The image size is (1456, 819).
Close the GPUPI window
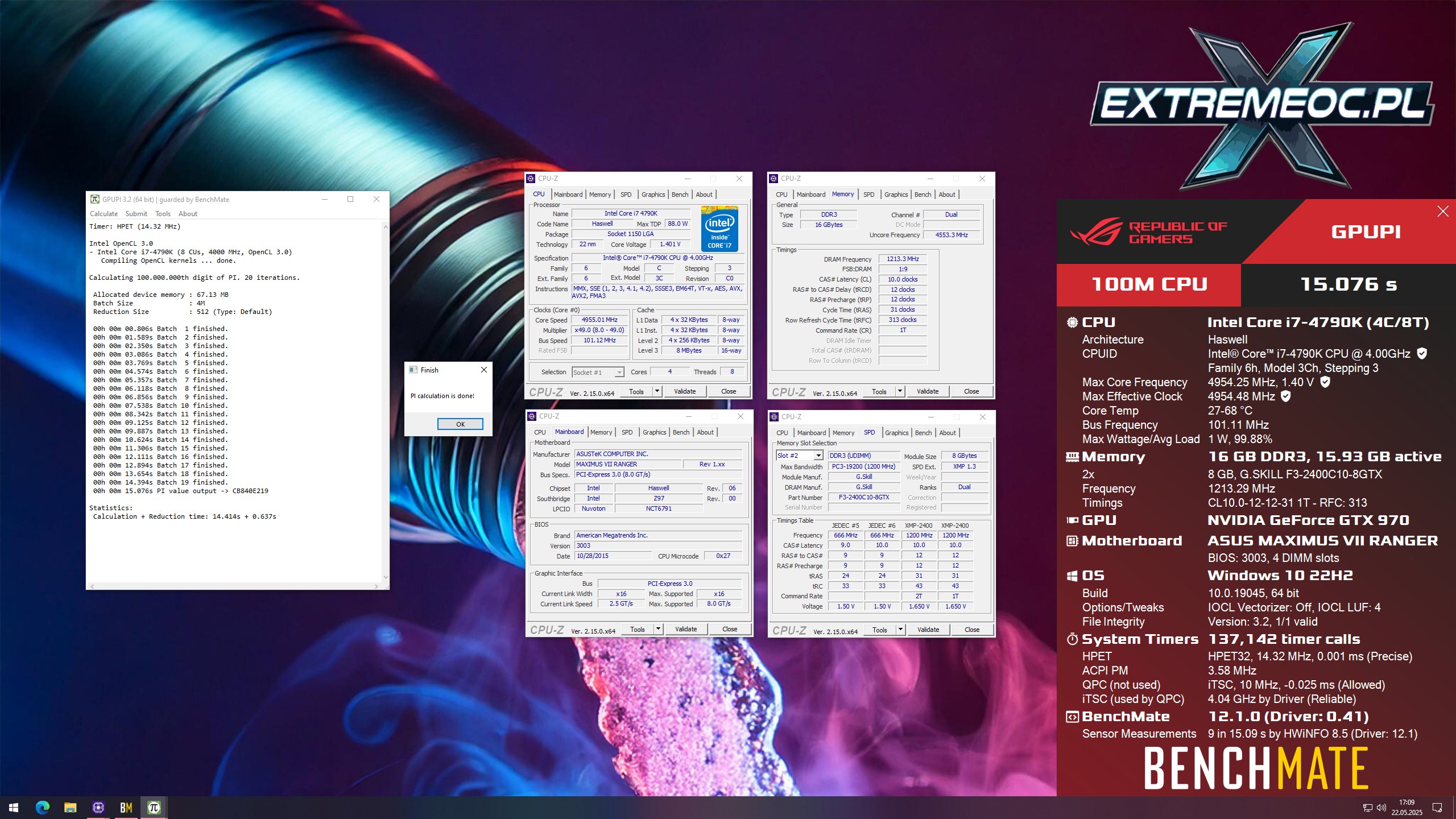pos(376,199)
